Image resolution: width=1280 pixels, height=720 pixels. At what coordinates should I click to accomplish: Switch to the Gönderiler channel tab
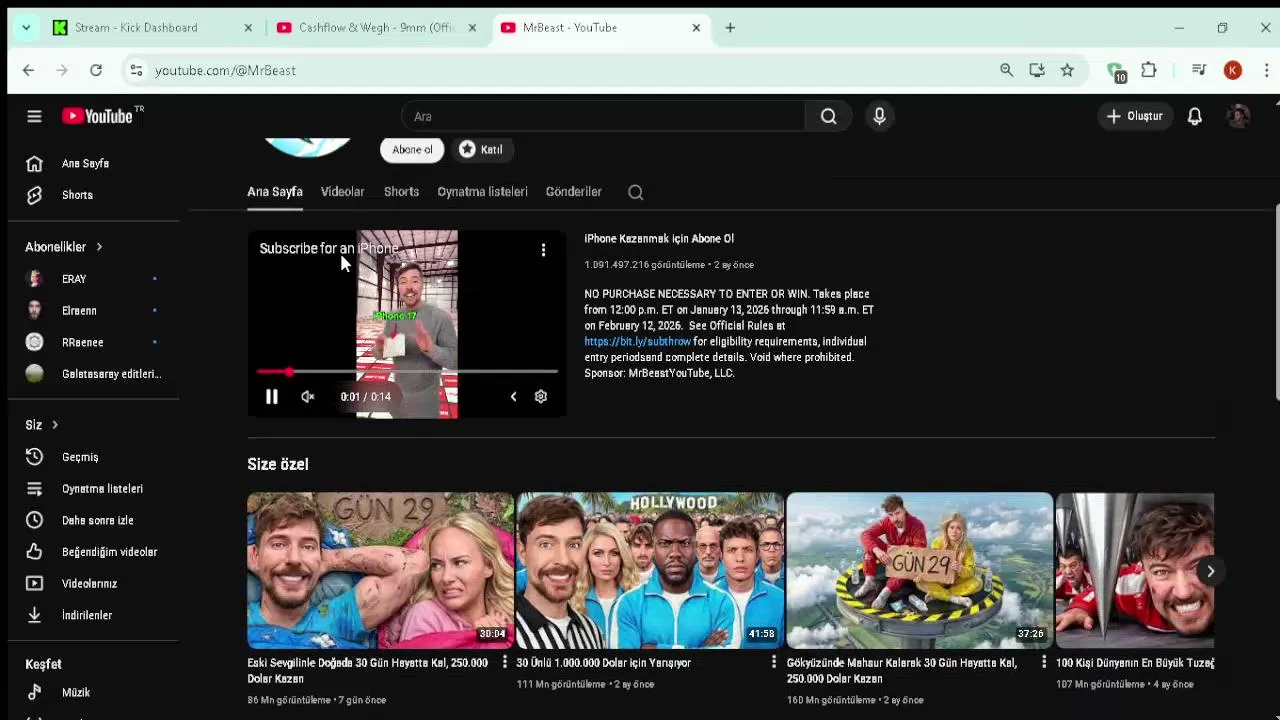point(573,192)
